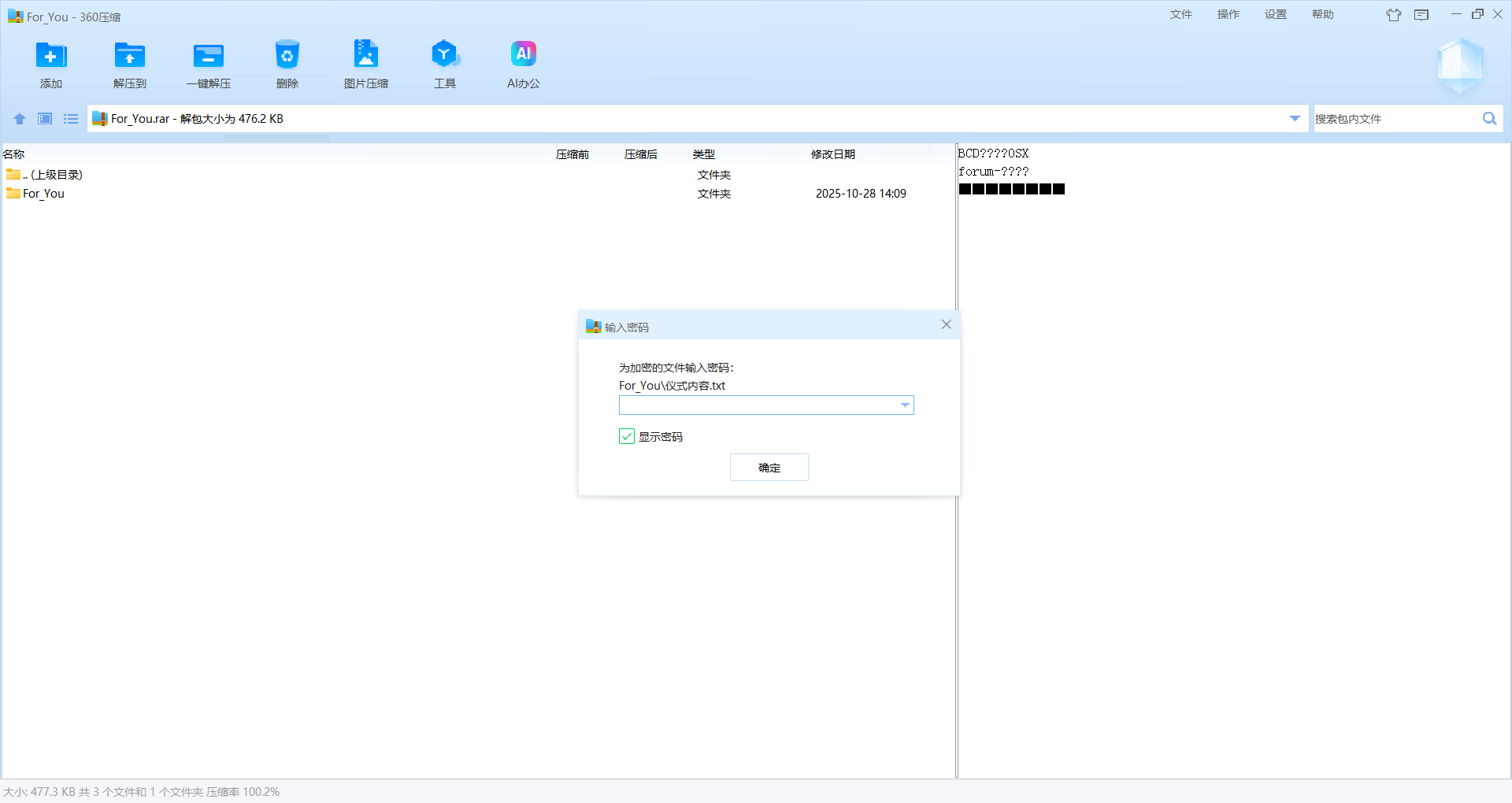The width and height of the screenshot is (1512, 803).
Task: Click the 添加 (Add) toolbar icon
Action: pos(51,56)
